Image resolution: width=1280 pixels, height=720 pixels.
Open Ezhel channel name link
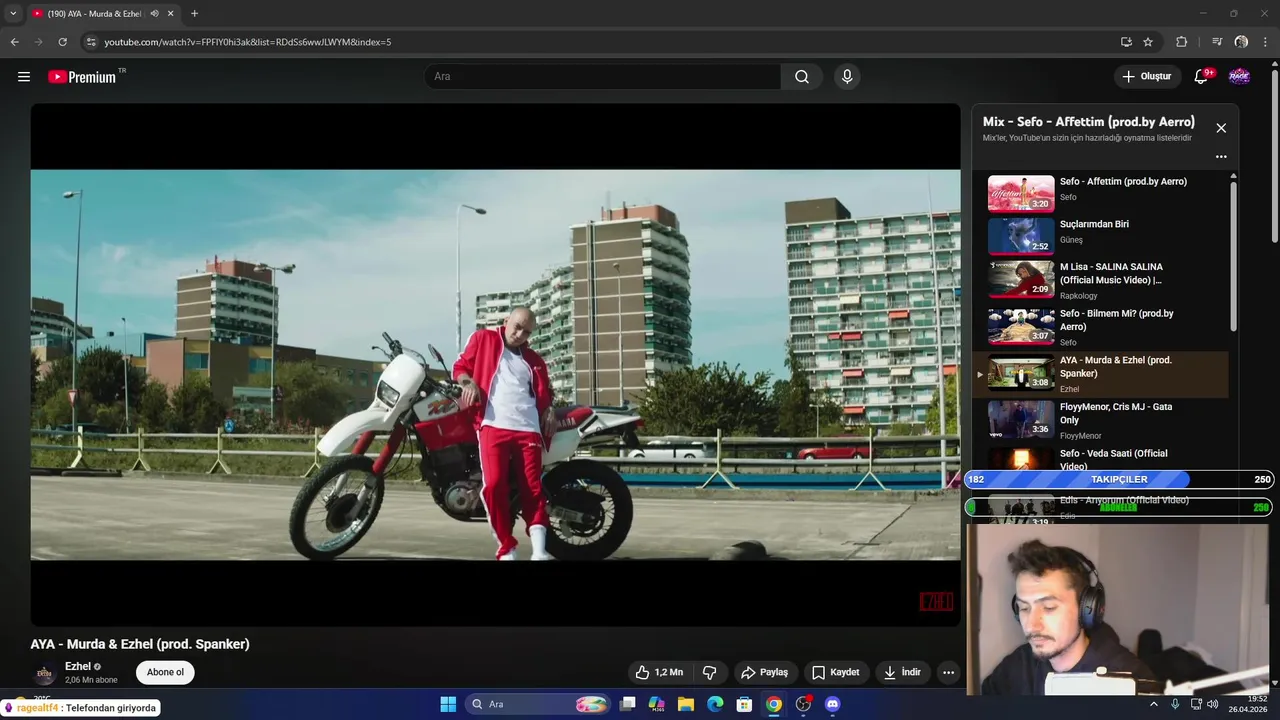78,666
